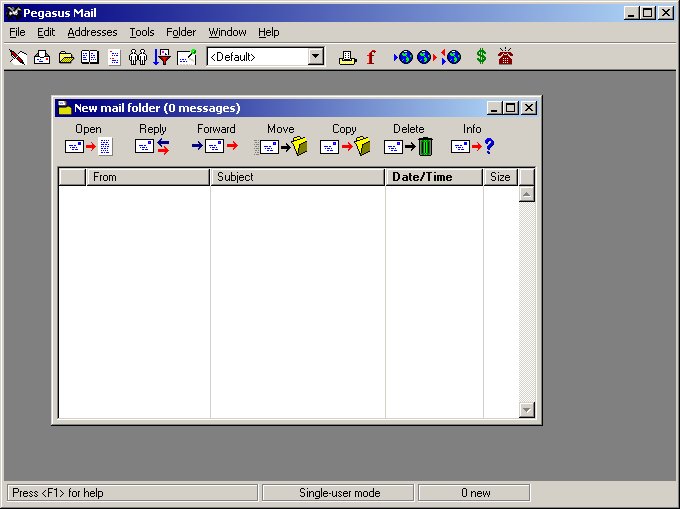
Task: Click the two-people local users icon
Action: [138, 57]
